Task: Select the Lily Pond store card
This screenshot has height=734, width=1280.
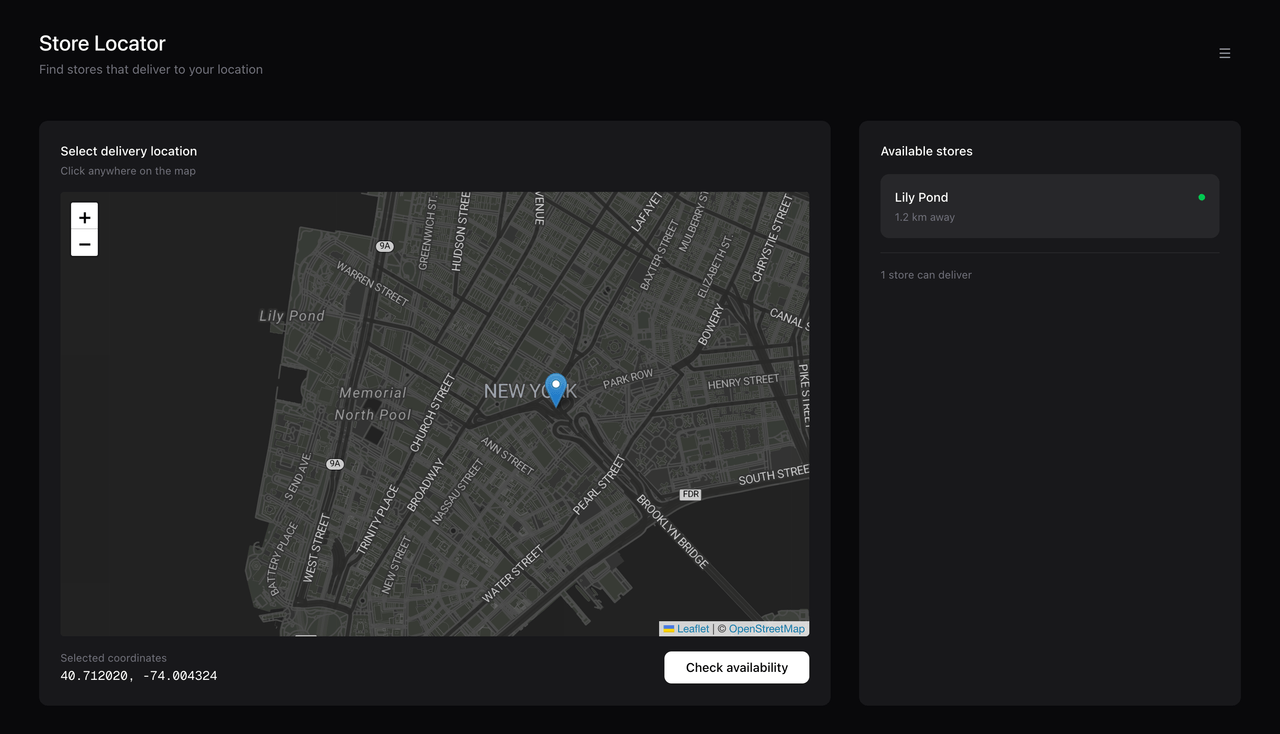Action: pyautogui.click(x=1049, y=206)
